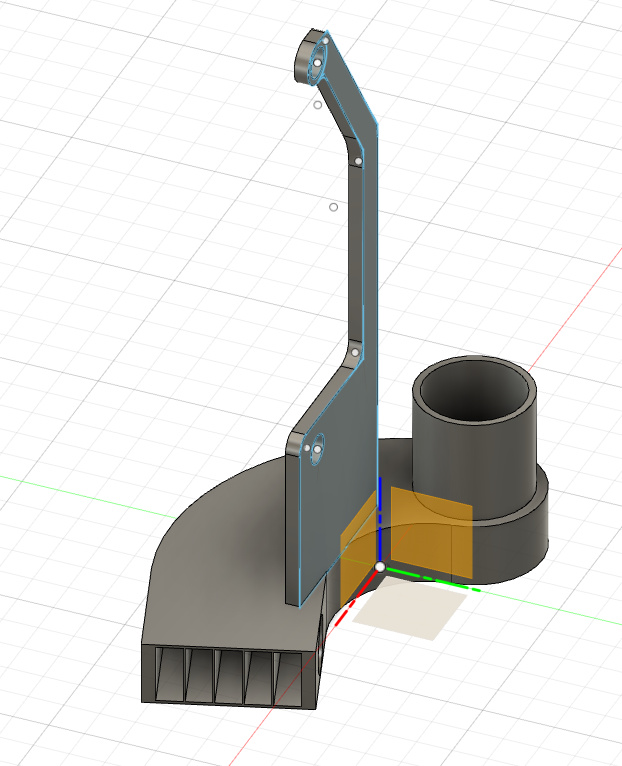Screen dimensions: 622x766
Task: Pick the hollow sketch point just below the top boss
Action: coord(318,105)
